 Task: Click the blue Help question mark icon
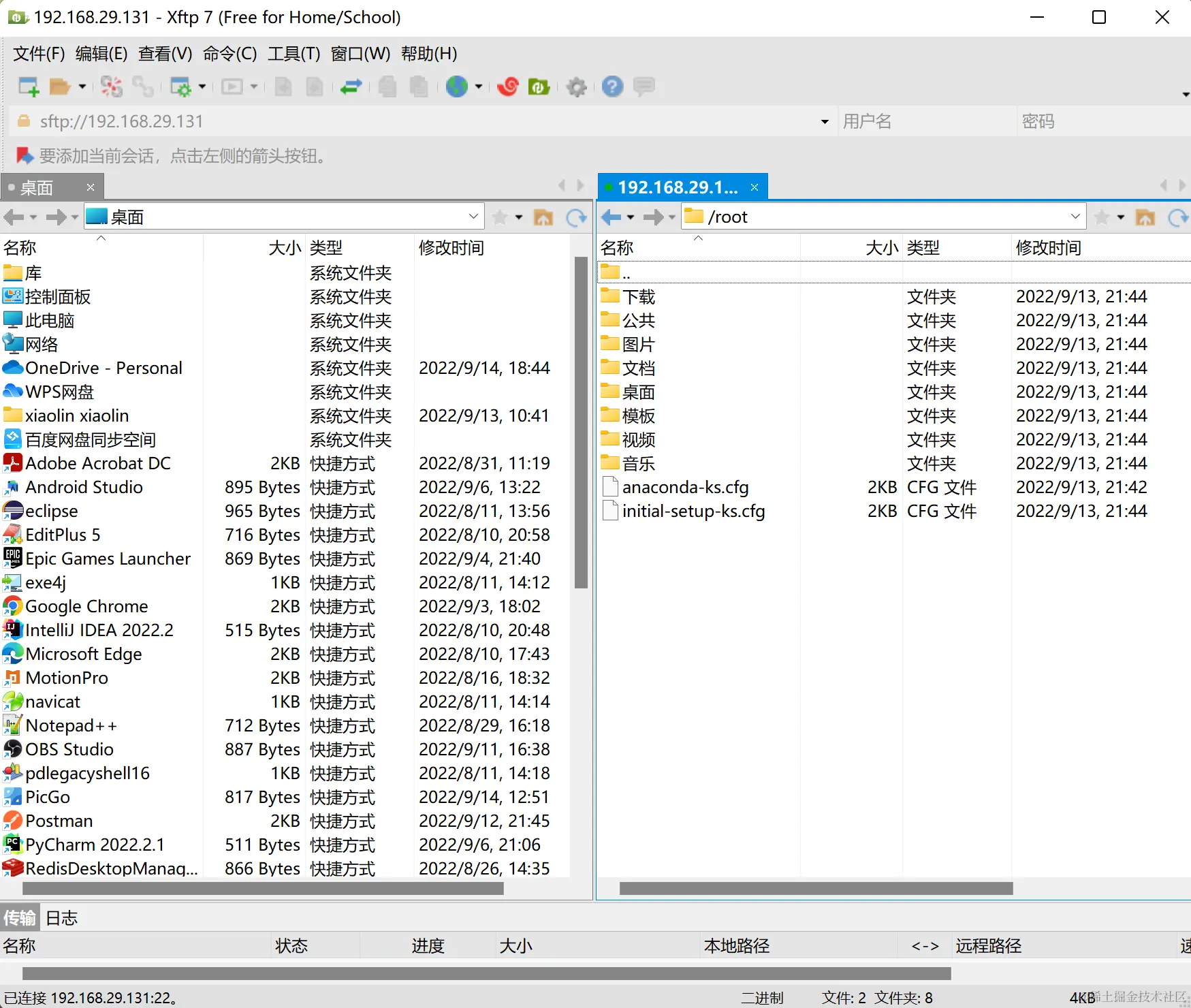click(612, 86)
